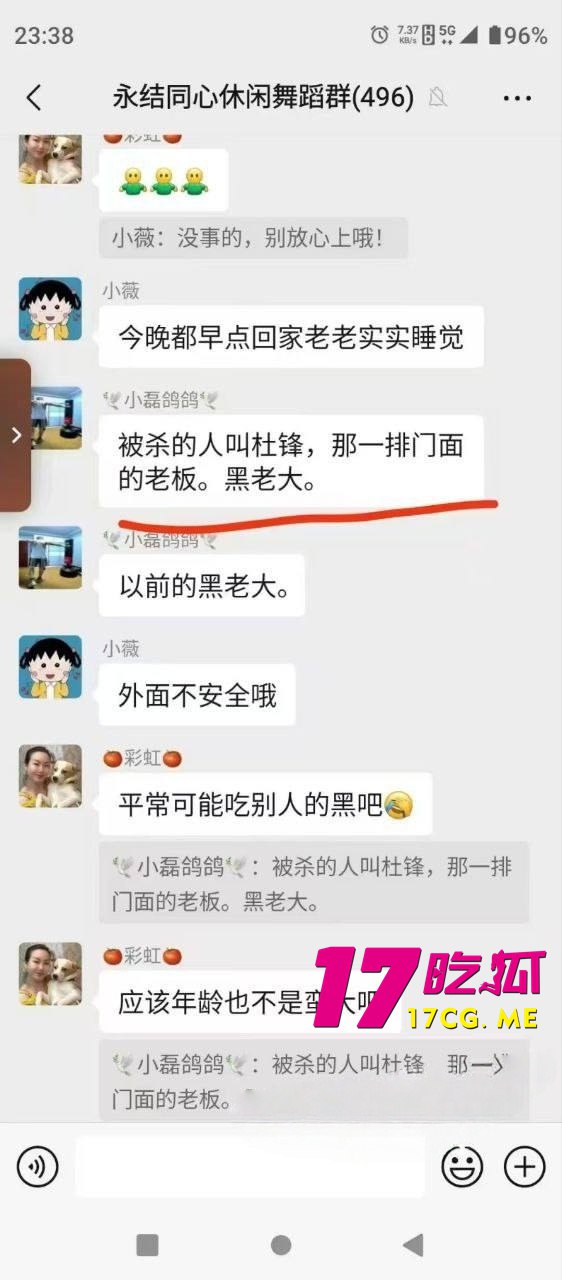Tap the back arrow in chat header
562x1280 pixels.
point(34,97)
